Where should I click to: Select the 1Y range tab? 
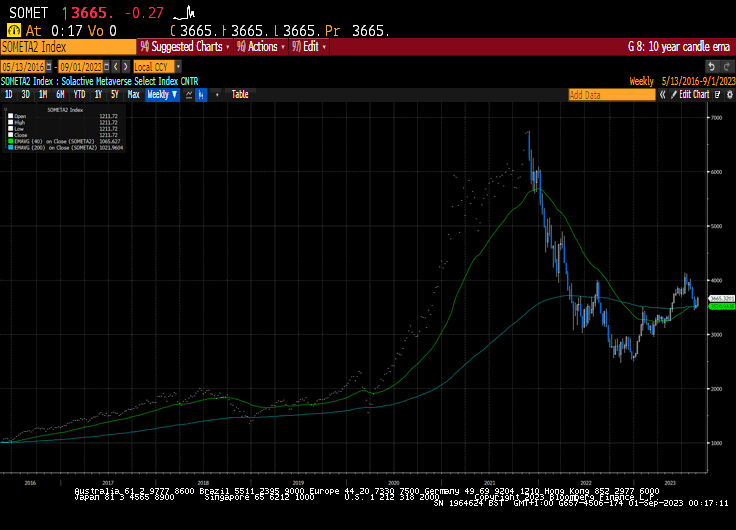tap(98, 95)
